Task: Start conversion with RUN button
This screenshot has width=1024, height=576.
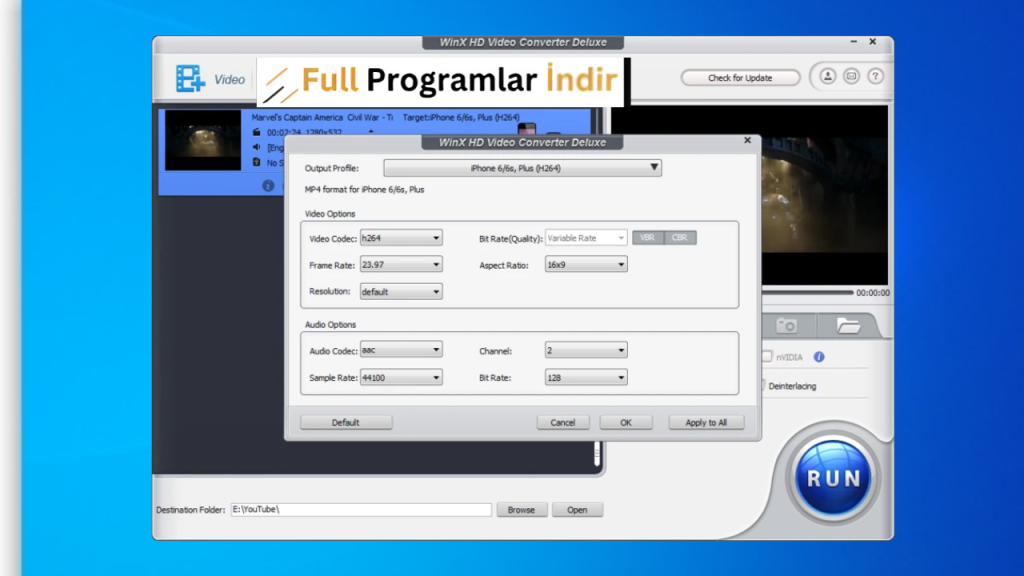Action: pyautogui.click(x=833, y=477)
